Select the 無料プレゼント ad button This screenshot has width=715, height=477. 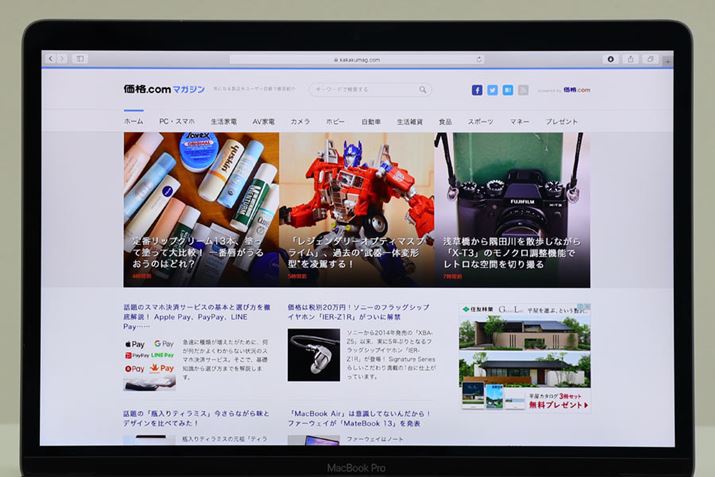(558, 404)
